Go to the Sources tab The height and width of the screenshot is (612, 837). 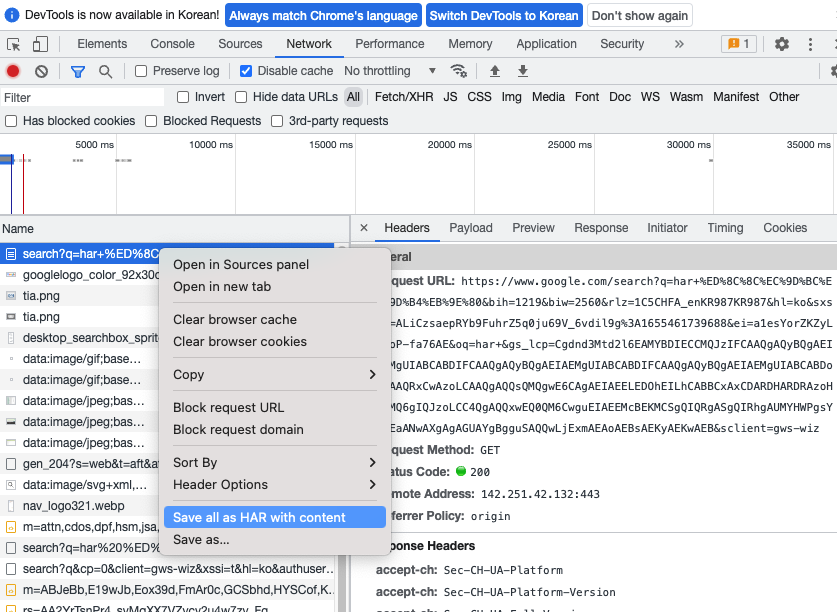(x=240, y=44)
